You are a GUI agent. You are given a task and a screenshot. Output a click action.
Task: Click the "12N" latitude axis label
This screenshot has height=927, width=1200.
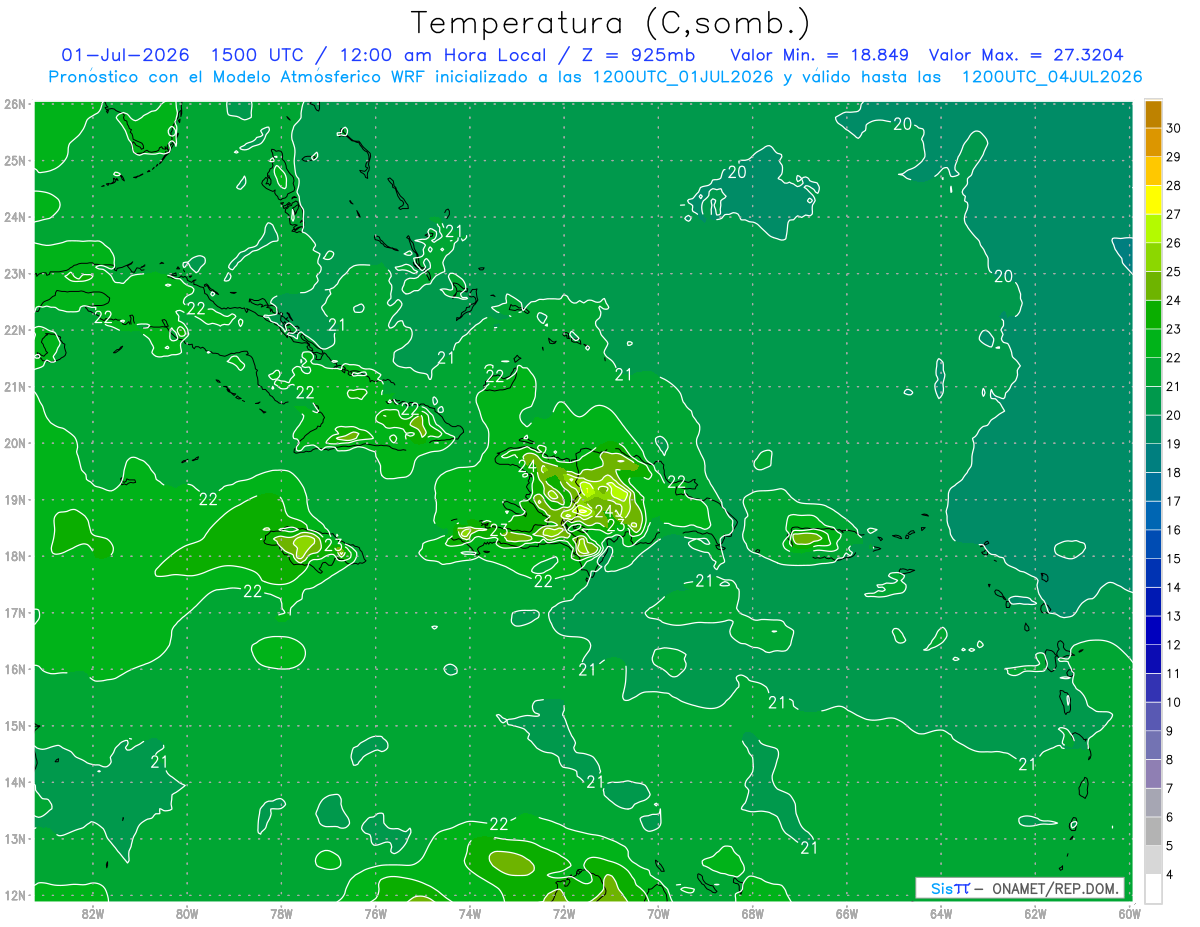point(14,895)
